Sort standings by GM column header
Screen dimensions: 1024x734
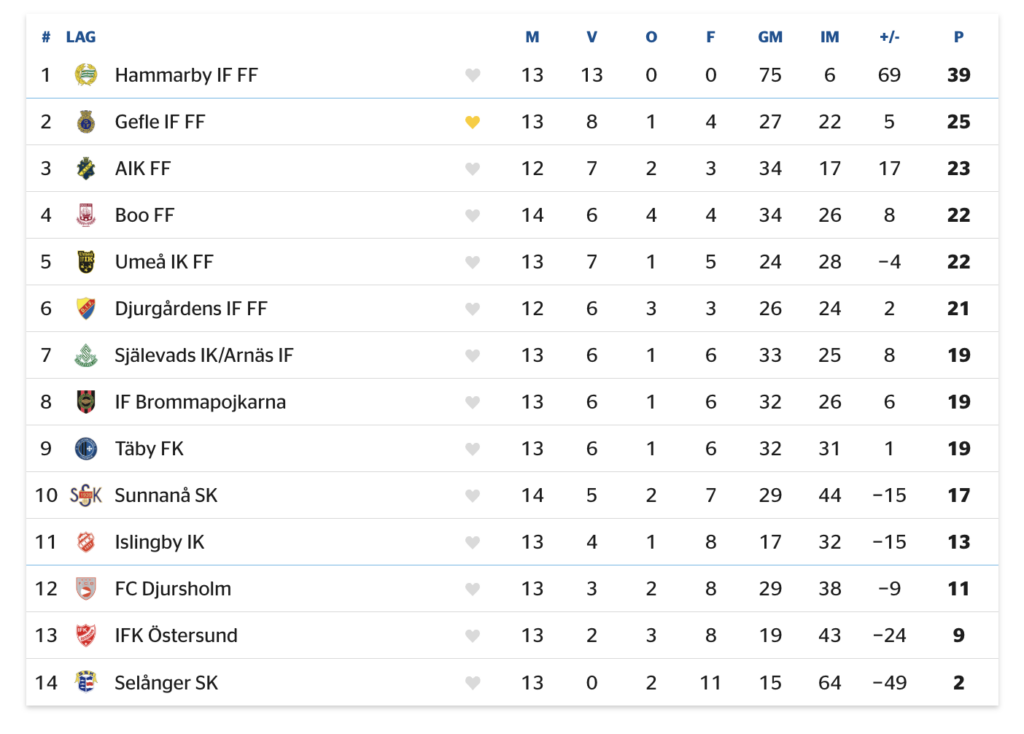pyautogui.click(x=770, y=37)
